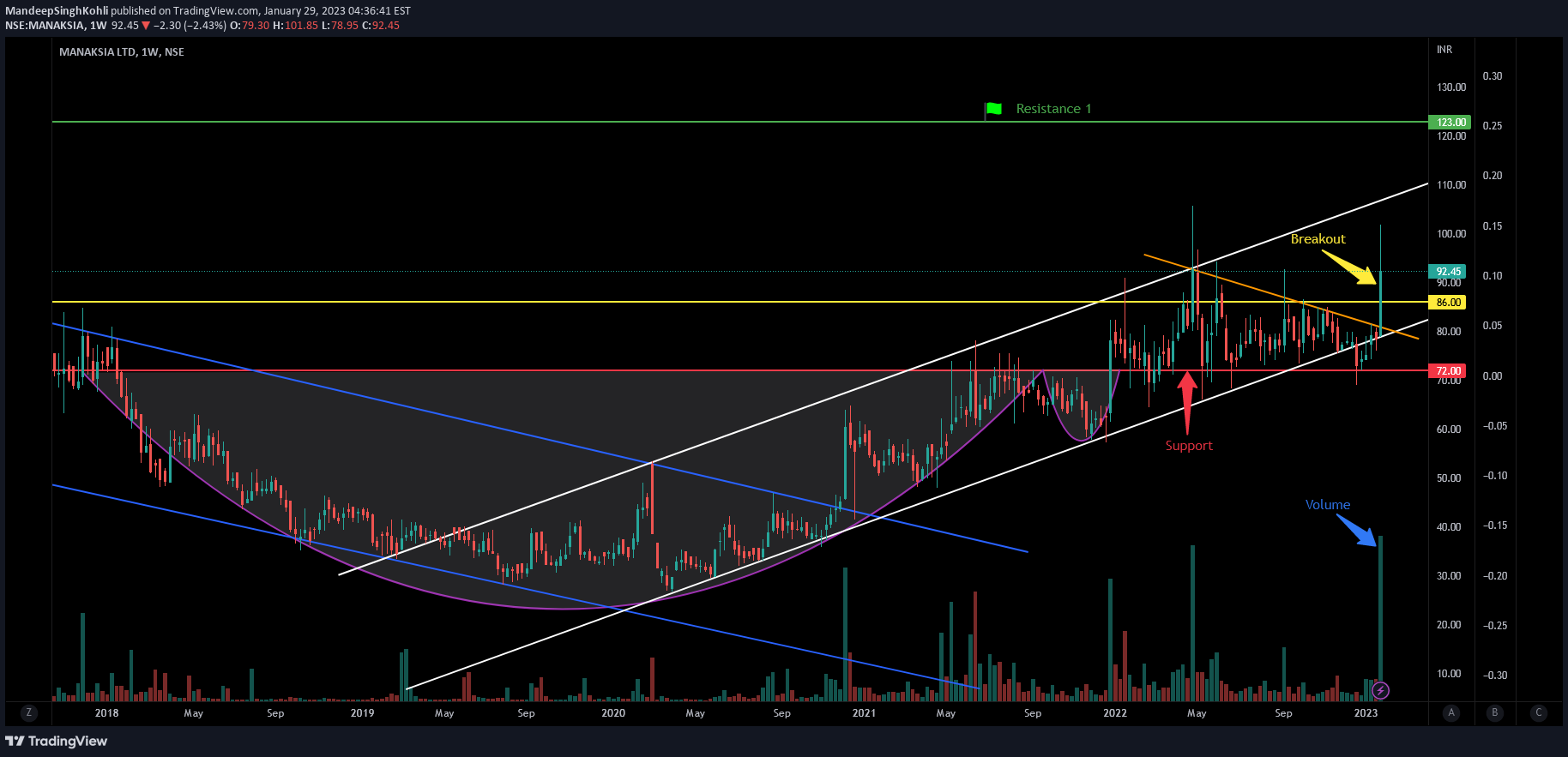Click the −0.30 secondary scale label

click(x=1495, y=676)
